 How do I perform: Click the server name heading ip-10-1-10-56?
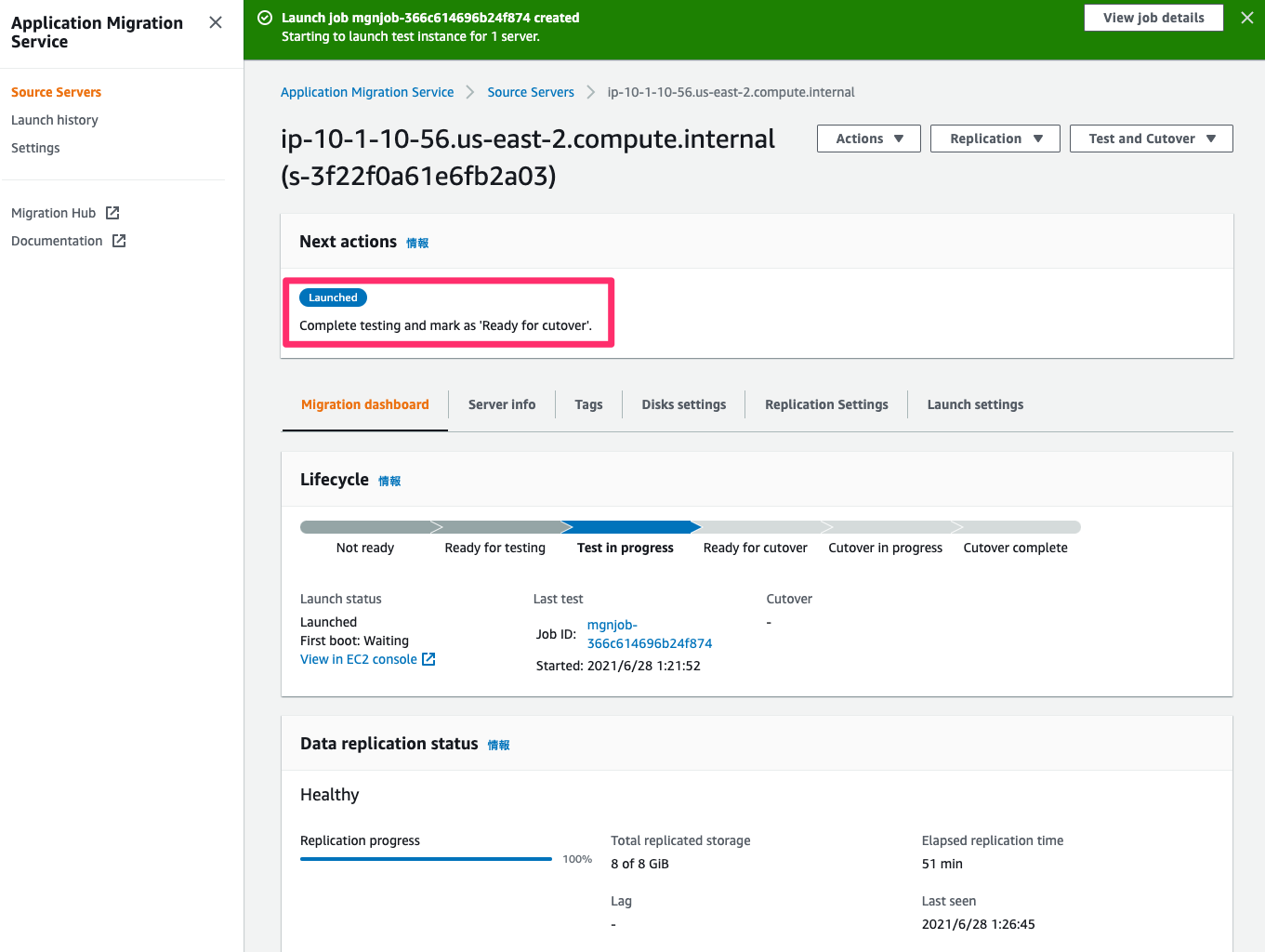(x=528, y=157)
